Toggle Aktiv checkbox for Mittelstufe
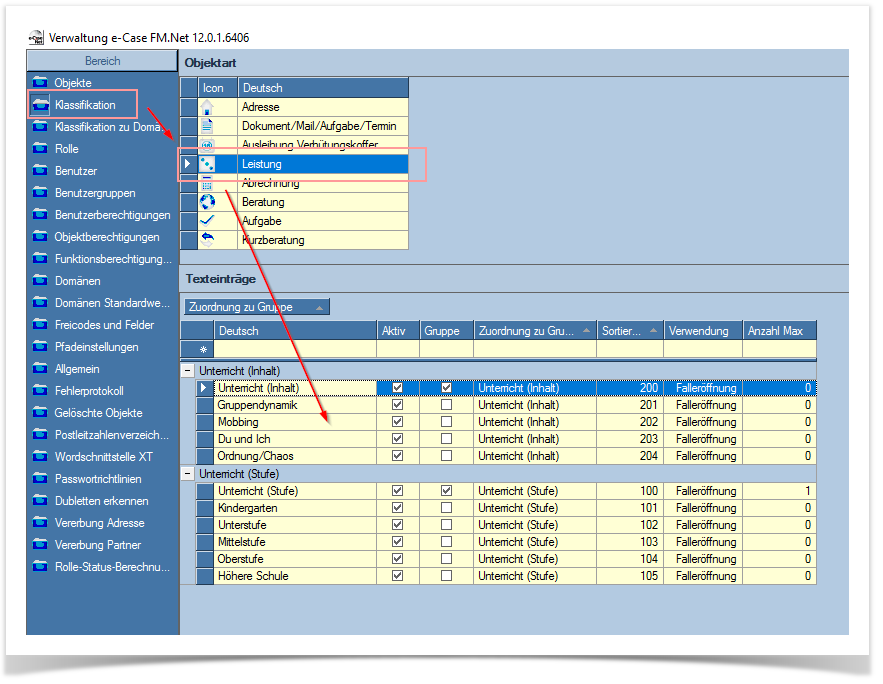Screen dimensions: 883x684 coord(398,542)
